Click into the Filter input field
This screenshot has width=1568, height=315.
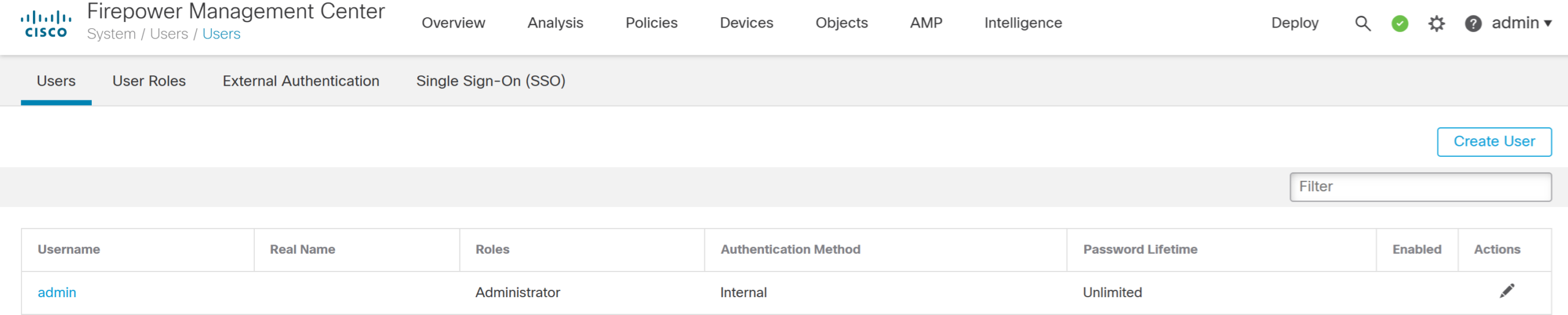[1420, 187]
